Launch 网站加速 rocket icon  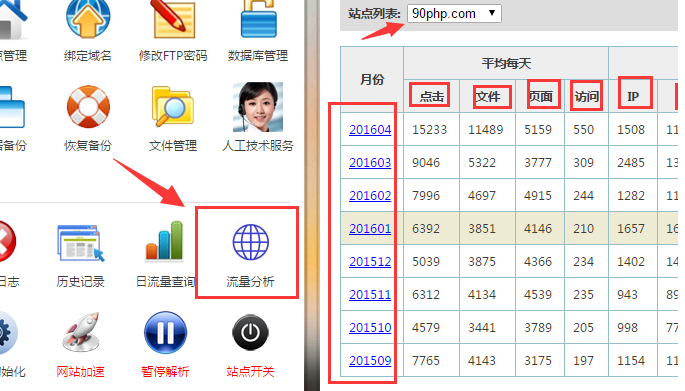tap(81, 332)
